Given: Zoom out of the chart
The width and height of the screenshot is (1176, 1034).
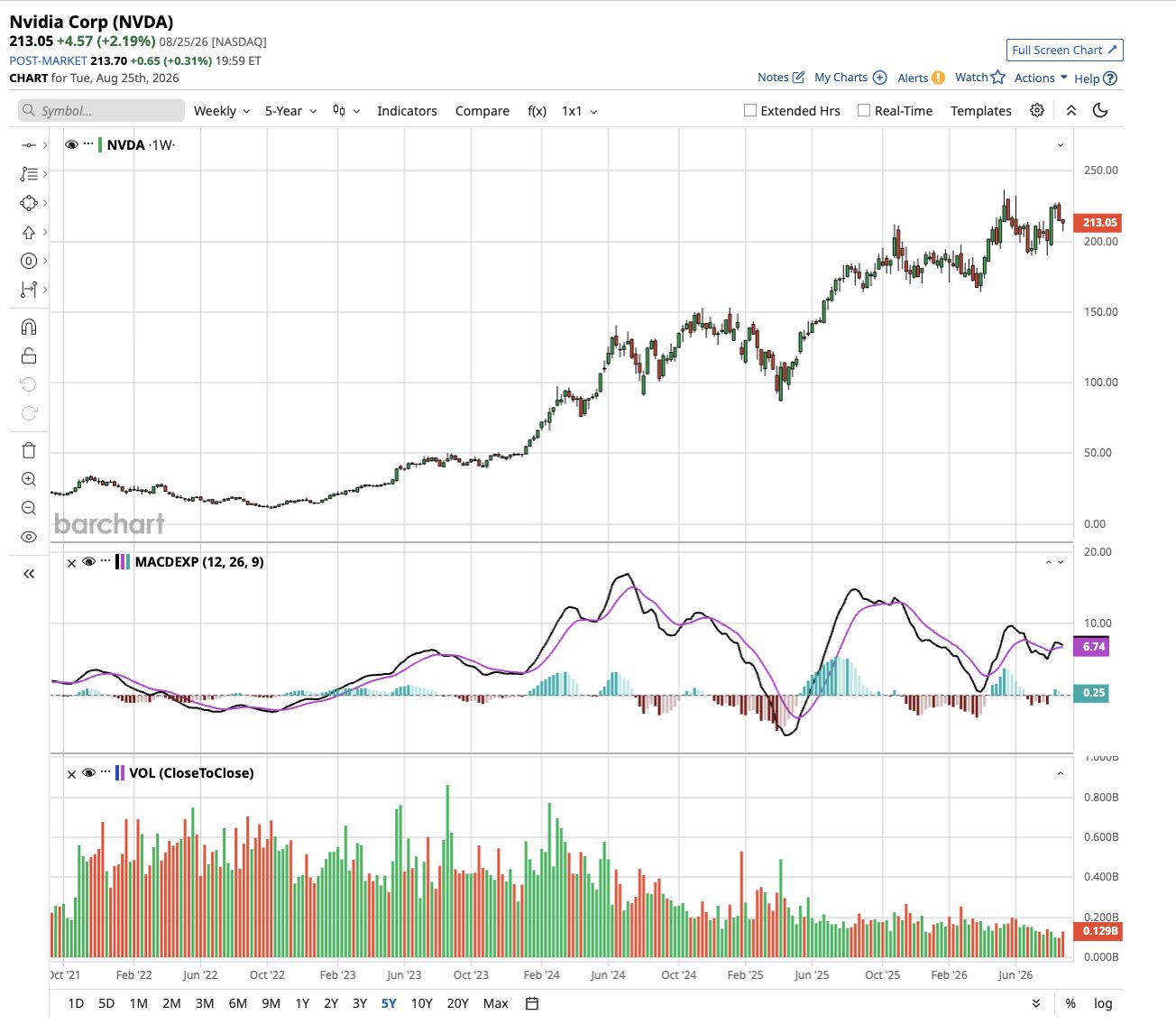Looking at the screenshot, I should [29, 508].
